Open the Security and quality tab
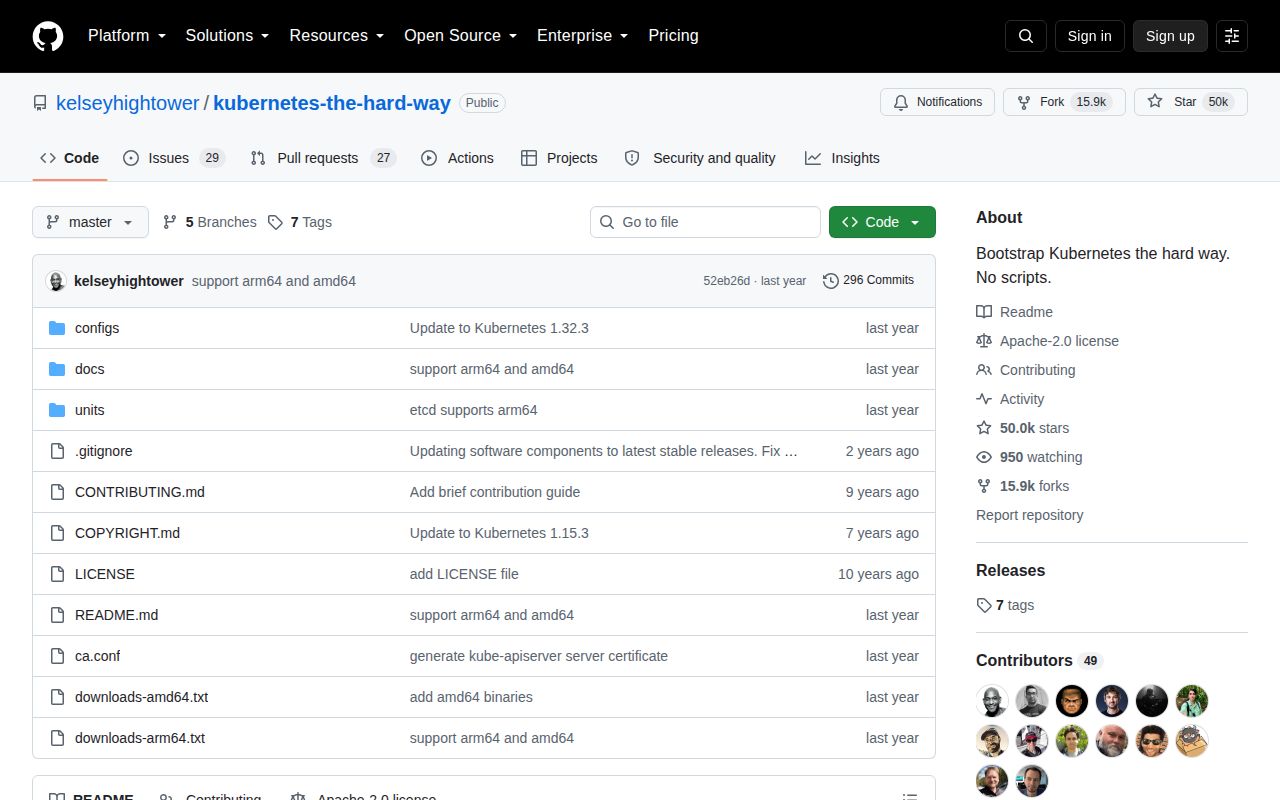Image resolution: width=1280 pixels, height=800 pixels. (x=700, y=158)
